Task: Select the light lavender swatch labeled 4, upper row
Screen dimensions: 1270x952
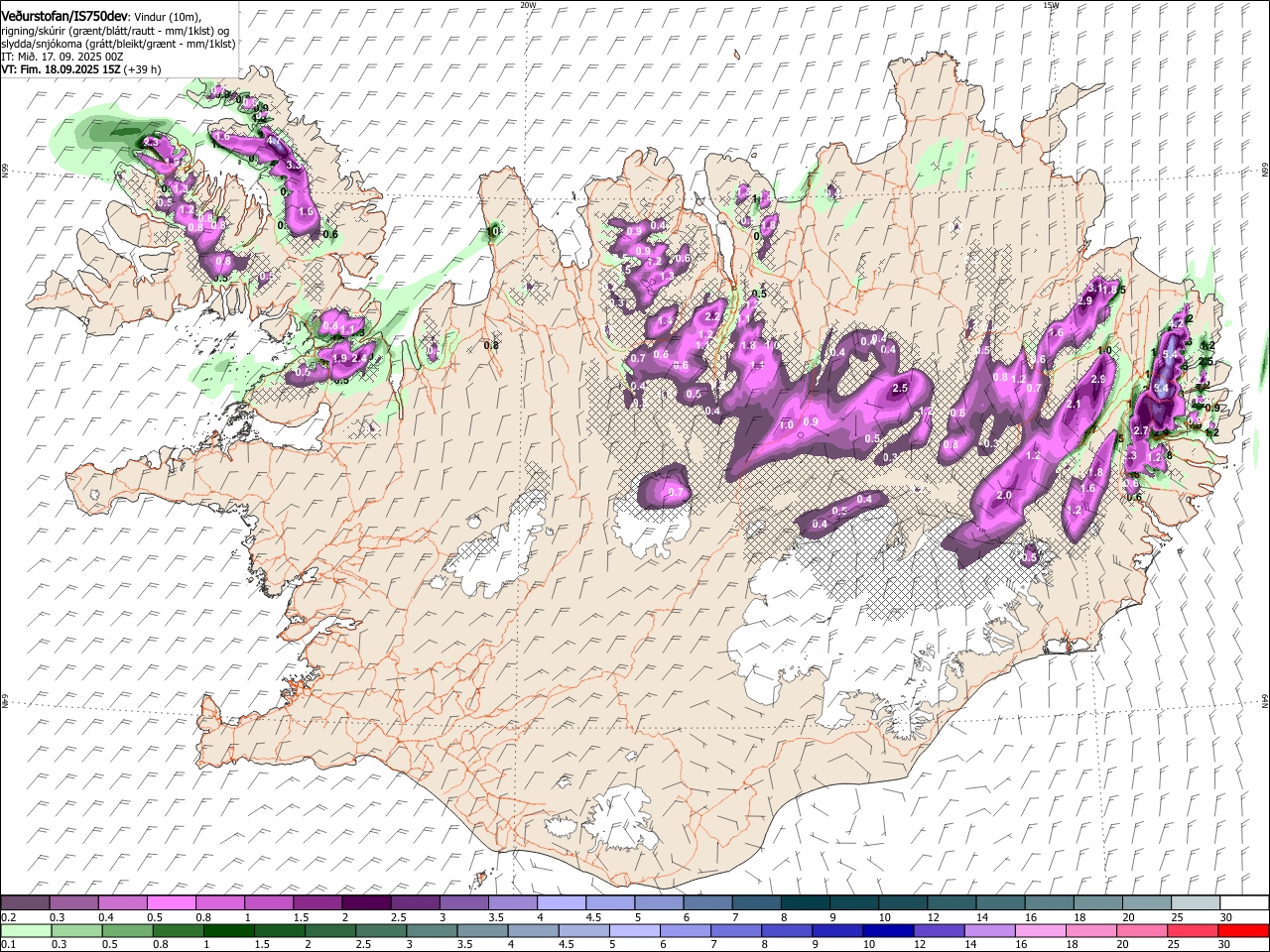Action: pyautogui.click(x=560, y=903)
